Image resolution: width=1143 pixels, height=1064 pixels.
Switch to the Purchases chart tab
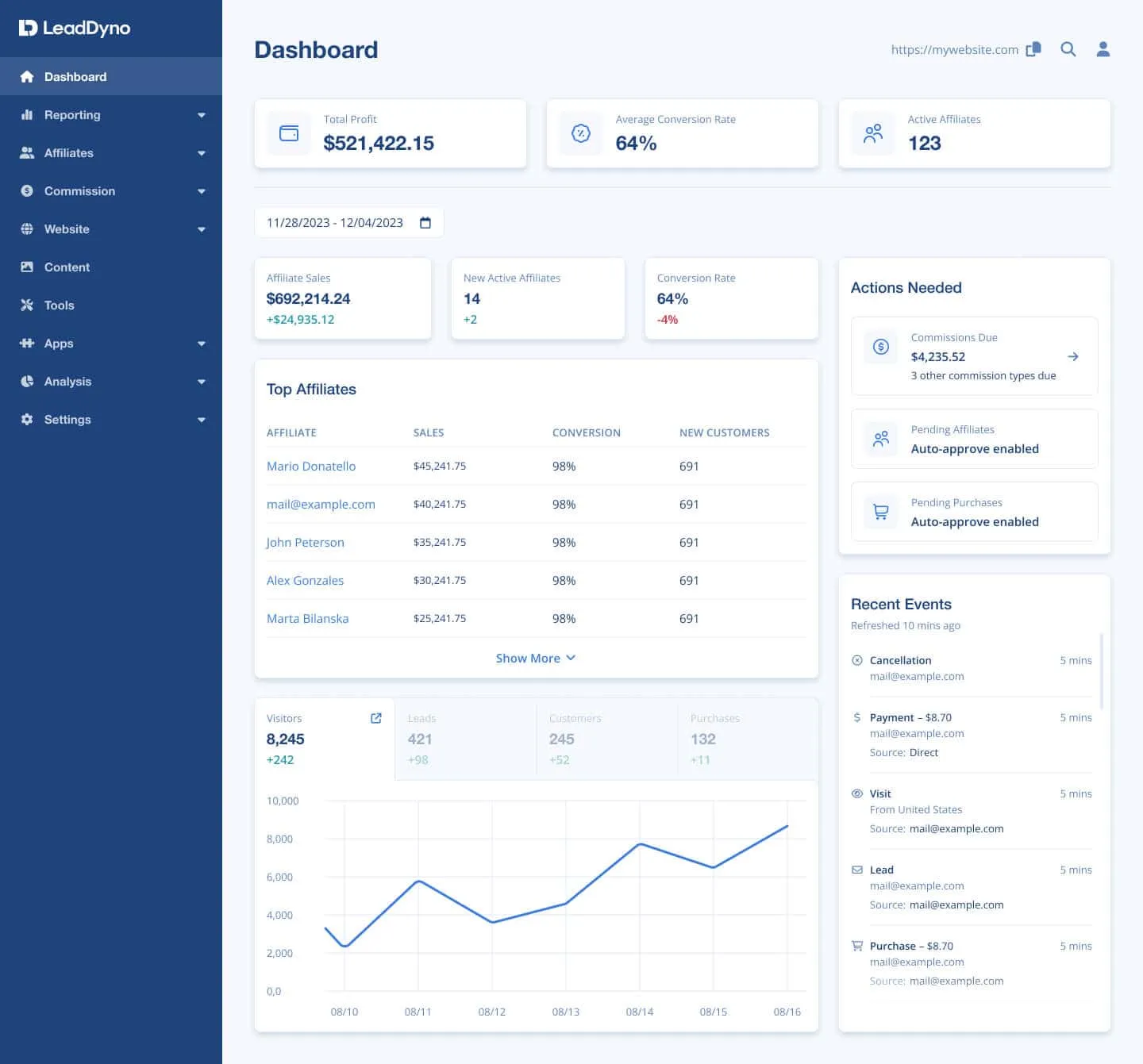[x=748, y=739]
